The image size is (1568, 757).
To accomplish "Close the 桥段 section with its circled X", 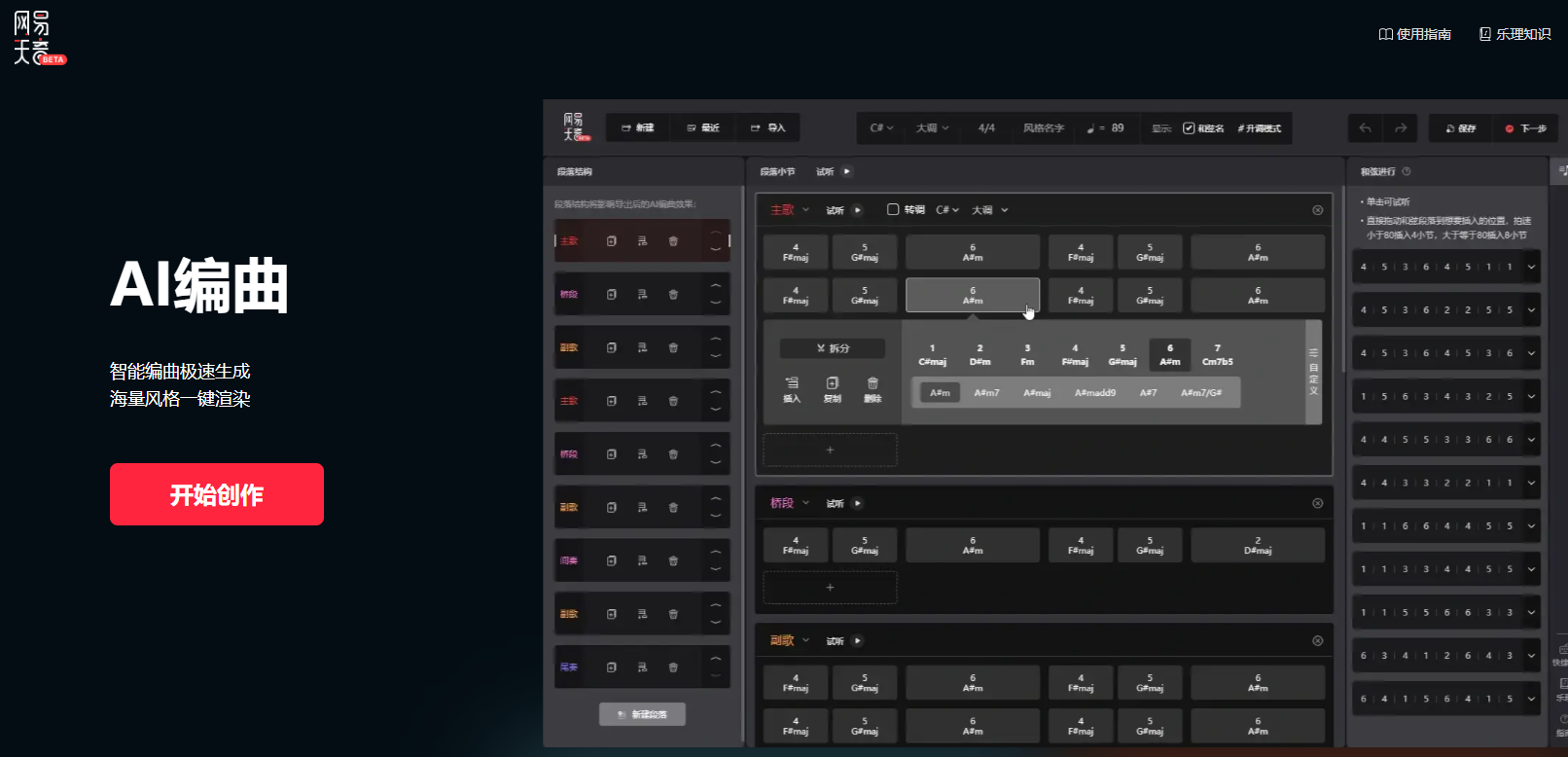I will tap(1318, 503).
